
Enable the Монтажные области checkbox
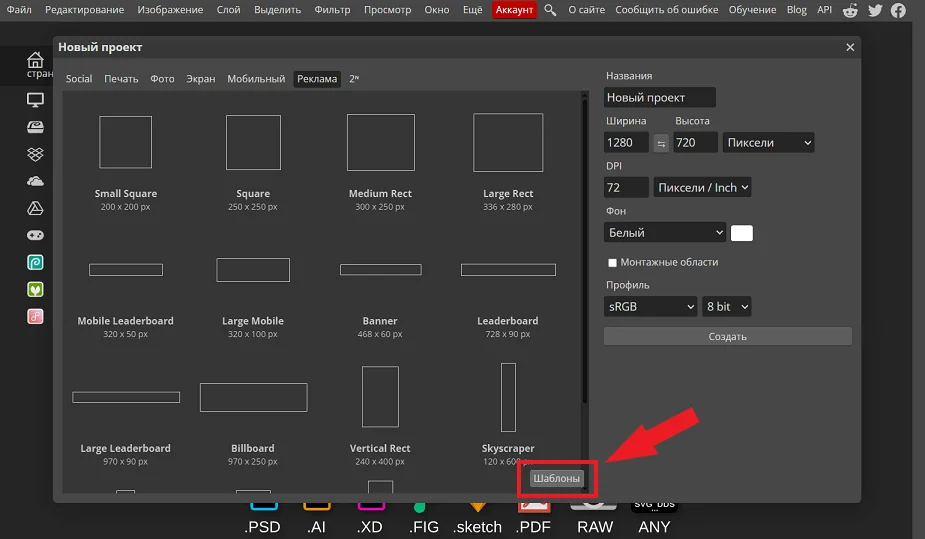tap(613, 263)
